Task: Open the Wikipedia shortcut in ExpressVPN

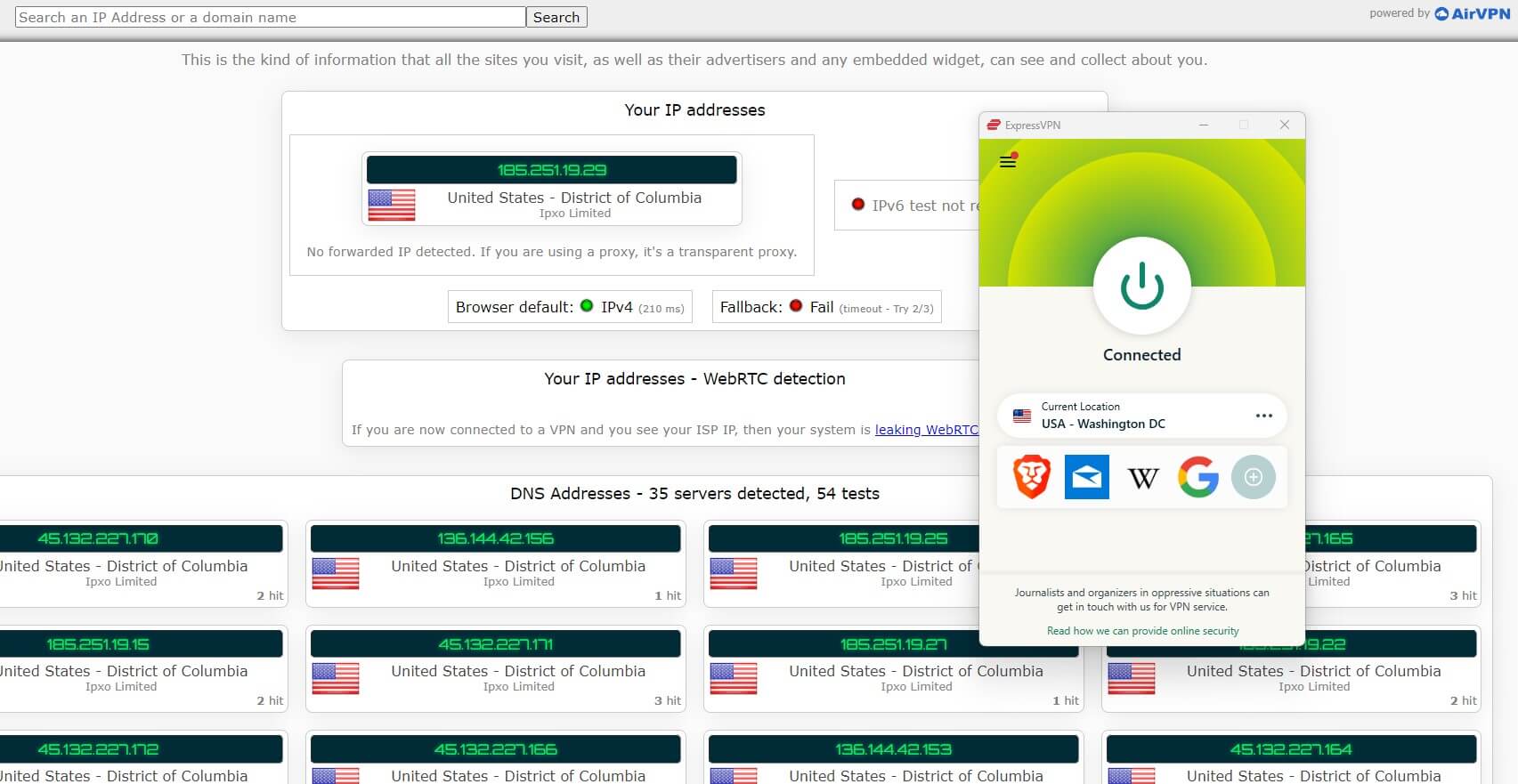Action: point(1143,478)
